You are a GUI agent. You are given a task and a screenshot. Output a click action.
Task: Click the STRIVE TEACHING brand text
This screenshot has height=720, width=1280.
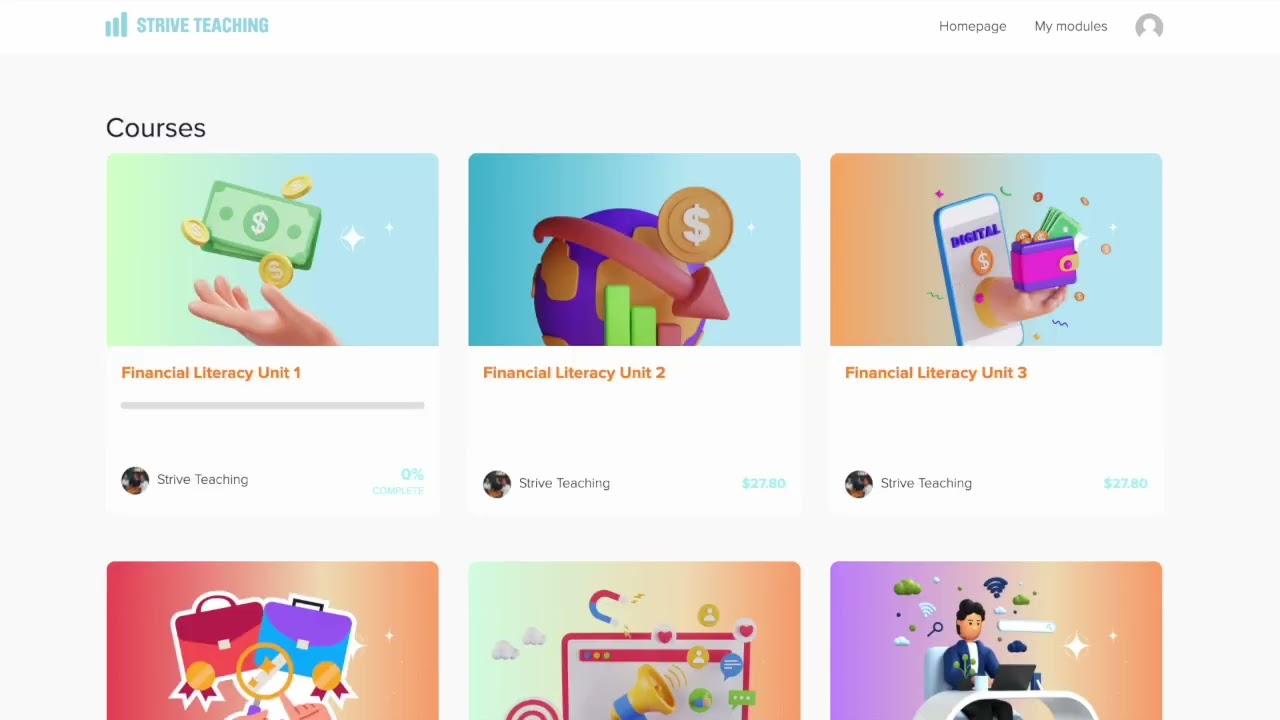tap(203, 26)
